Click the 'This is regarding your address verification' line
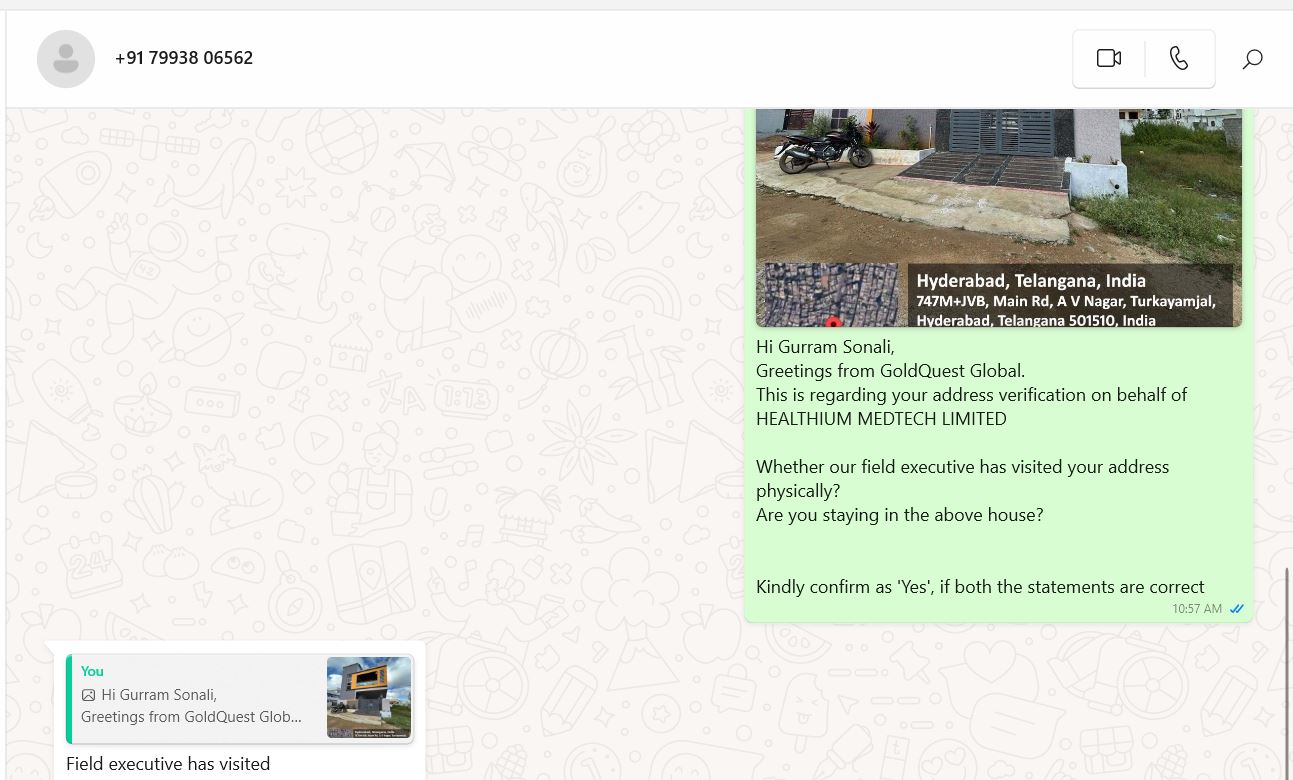 point(971,395)
